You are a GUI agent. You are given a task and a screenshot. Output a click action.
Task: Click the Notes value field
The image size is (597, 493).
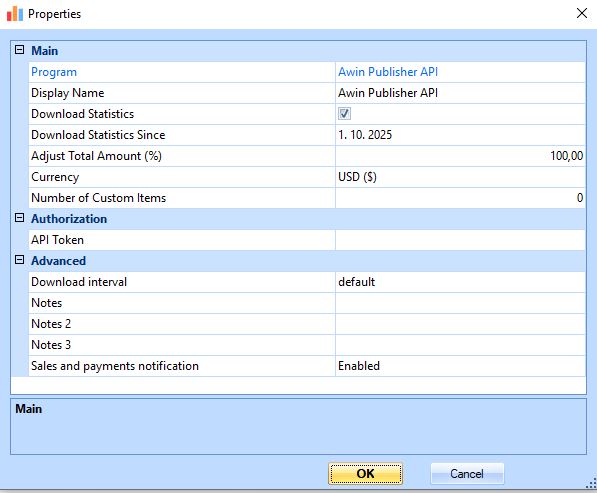[460, 303]
